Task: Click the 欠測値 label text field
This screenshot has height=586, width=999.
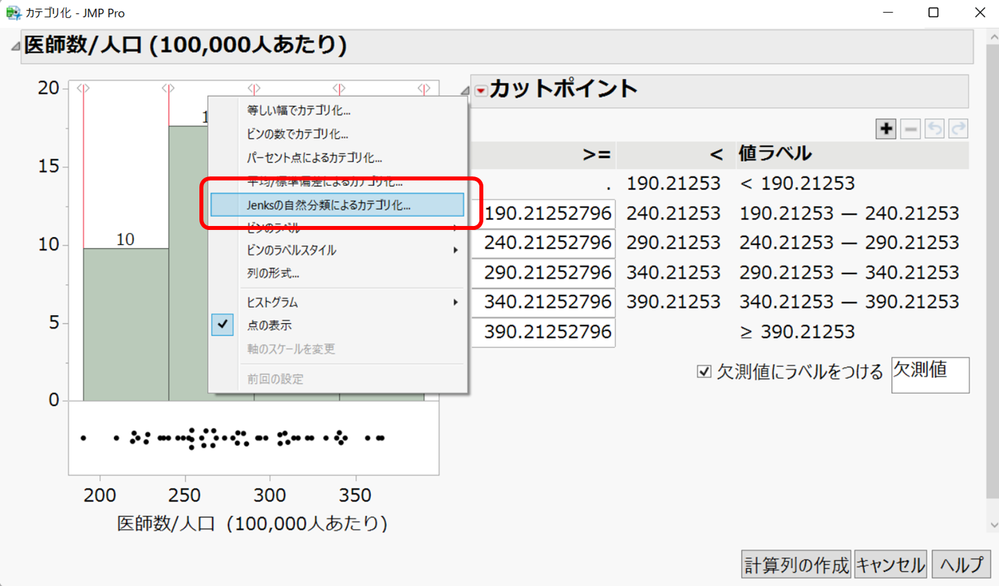Action: pos(930,375)
